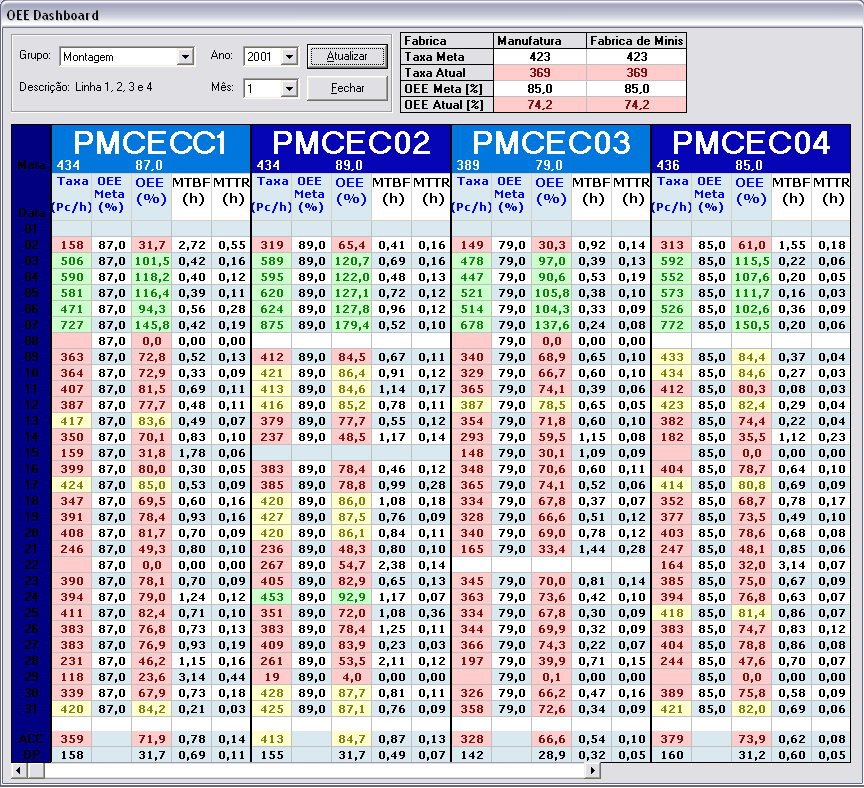Click PMCEC02 MTBF value 2,38 on day 22
This screenshot has width=864, height=788.
pyautogui.click(x=392, y=565)
